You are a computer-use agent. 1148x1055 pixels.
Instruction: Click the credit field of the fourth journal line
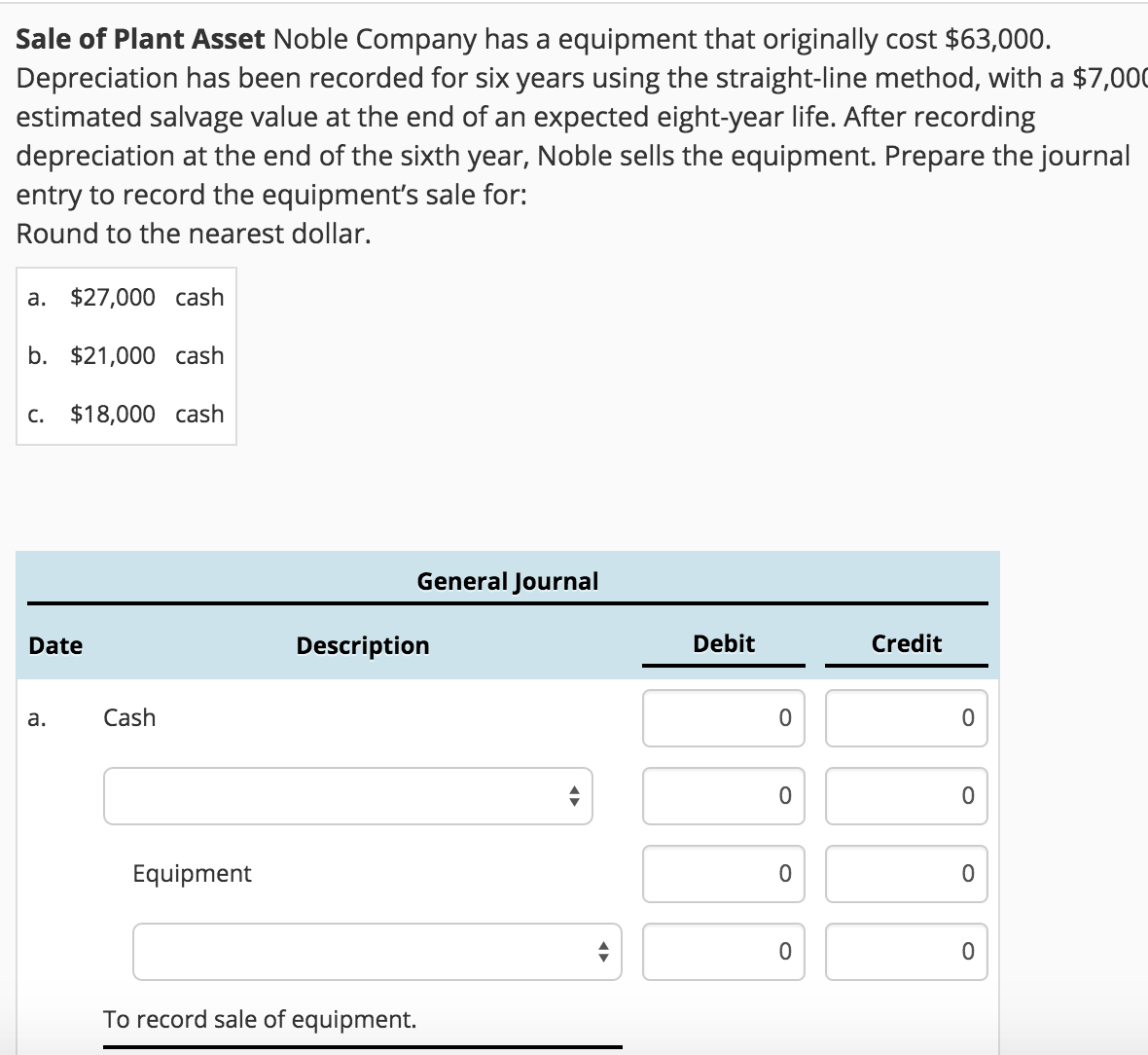point(906,952)
